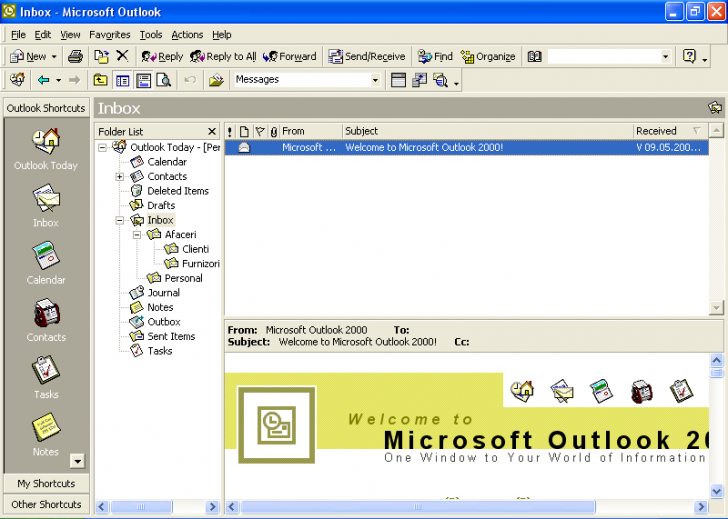Click the preview pane horizontal scrollbar thumb

click(417, 506)
